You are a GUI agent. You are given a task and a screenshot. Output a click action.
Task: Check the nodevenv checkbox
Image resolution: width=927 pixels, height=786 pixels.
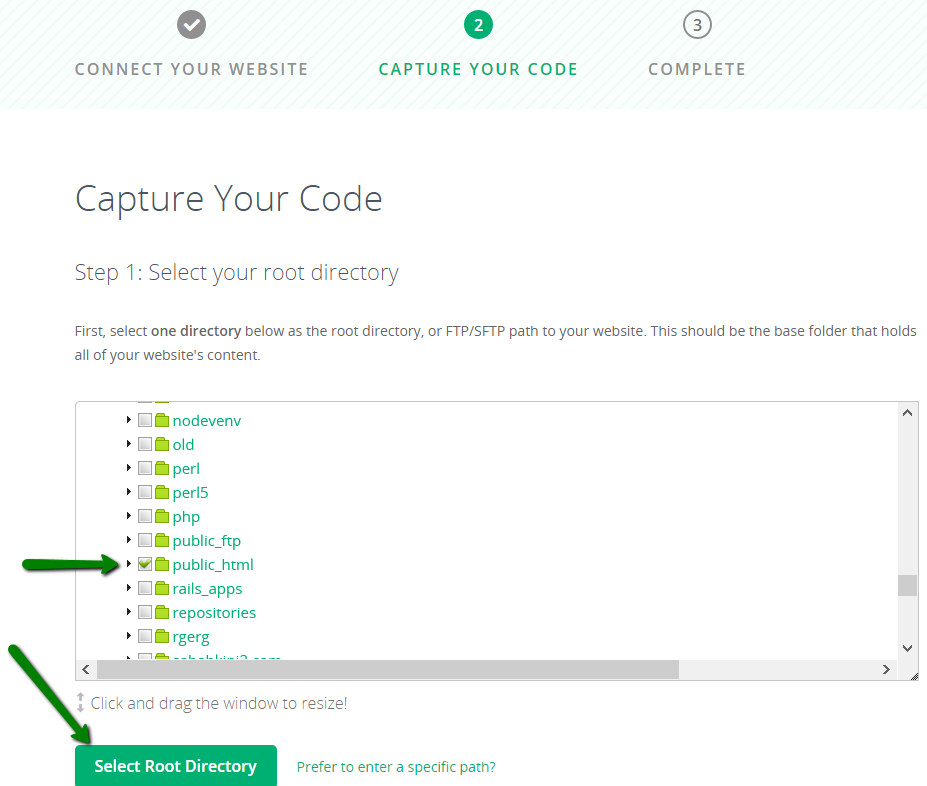(145, 420)
